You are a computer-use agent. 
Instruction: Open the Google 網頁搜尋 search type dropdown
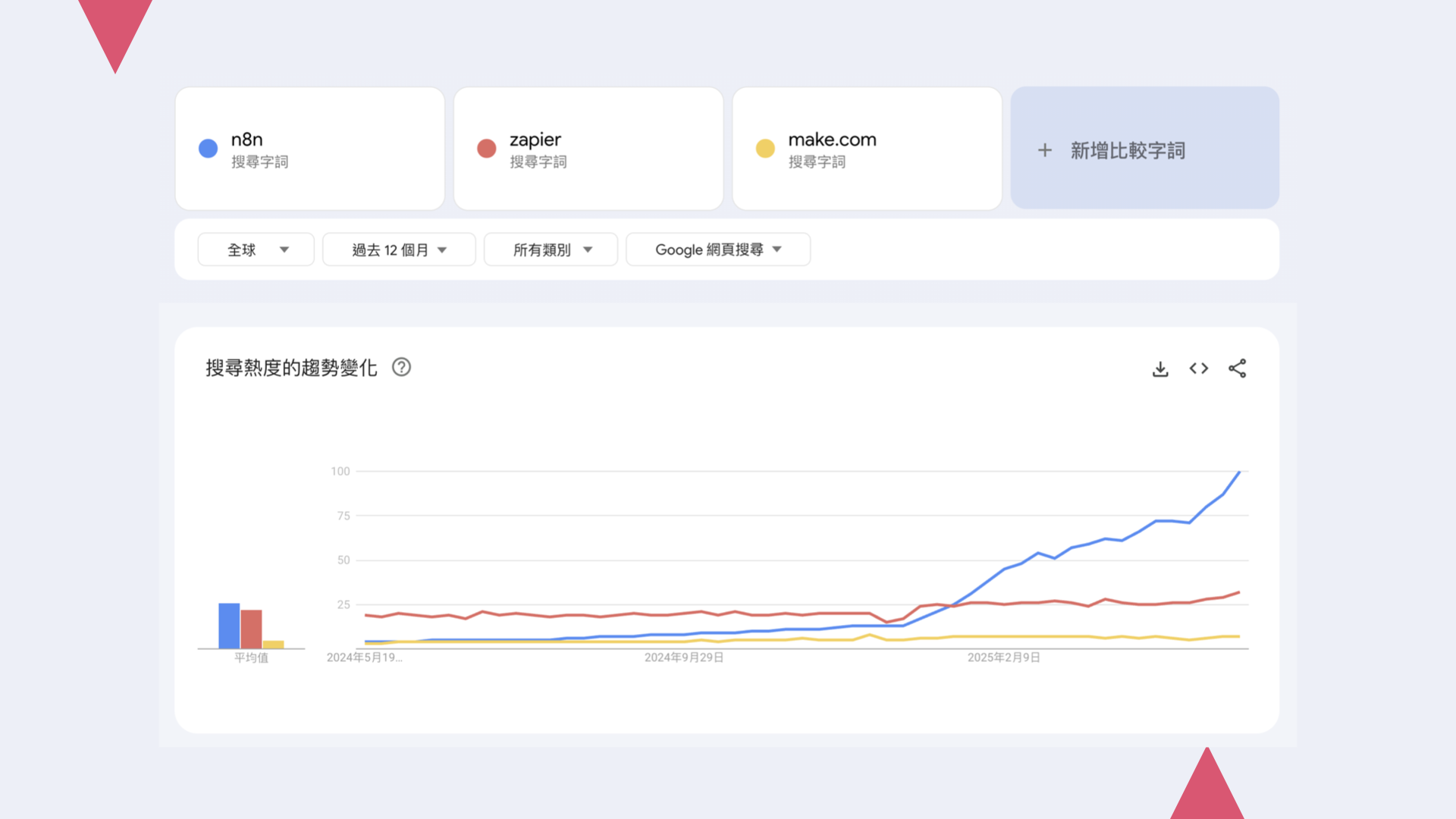click(x=718, y=249)
